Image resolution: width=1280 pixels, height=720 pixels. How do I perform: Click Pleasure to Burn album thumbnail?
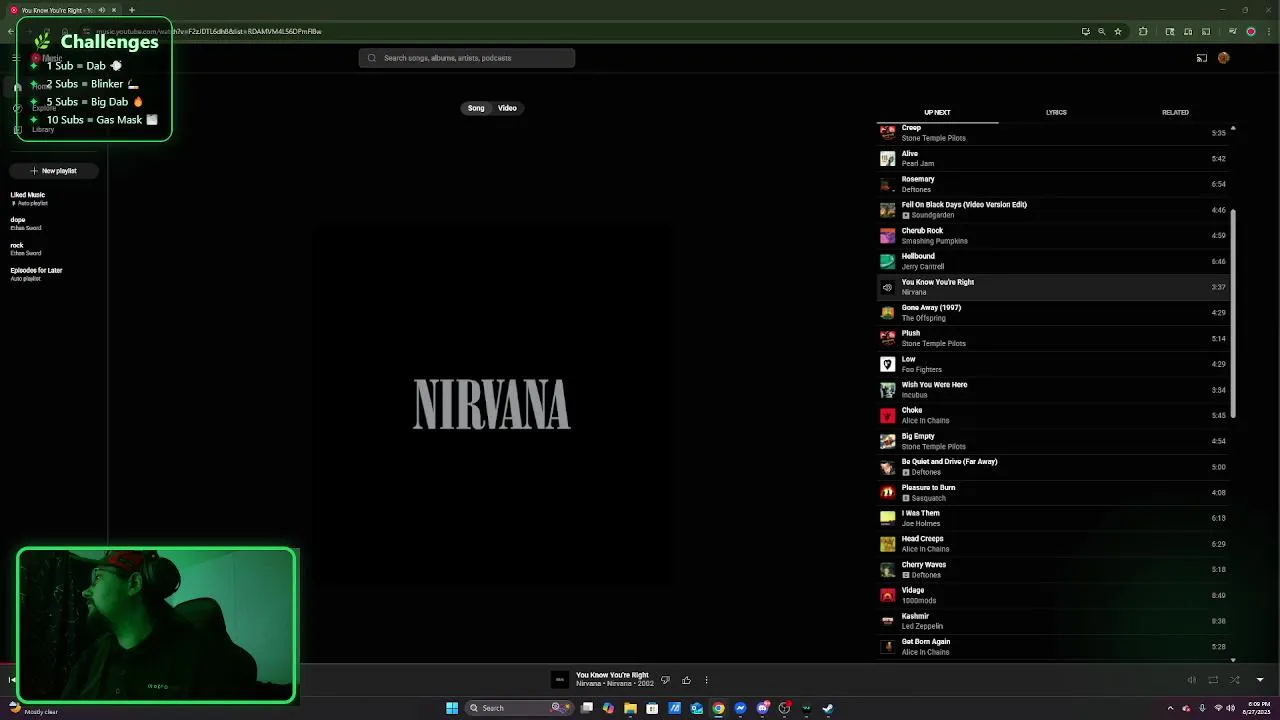tap(887, 492)
